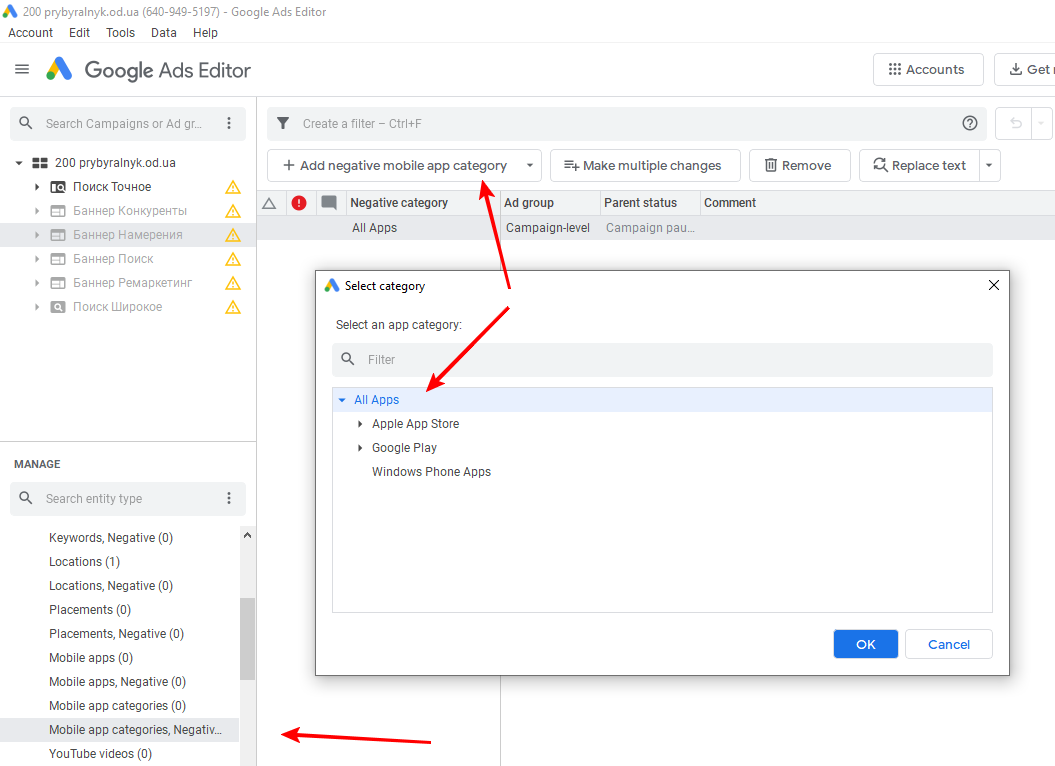This screenshot has width=1055, height=766.
Task: Expand the Apple App Store category
Action: 360,424
